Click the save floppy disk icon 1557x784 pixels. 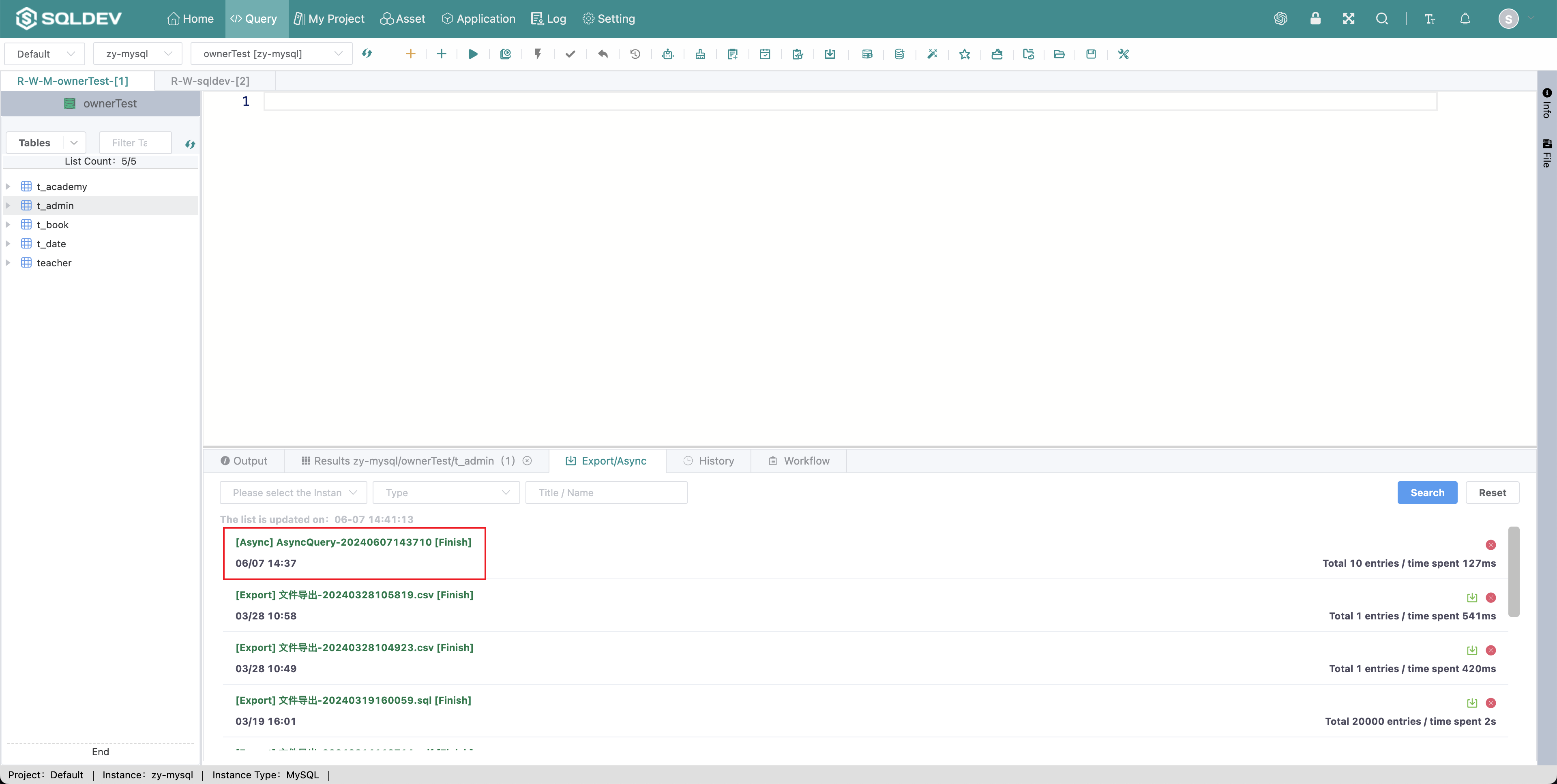[x=1091, y=54]
